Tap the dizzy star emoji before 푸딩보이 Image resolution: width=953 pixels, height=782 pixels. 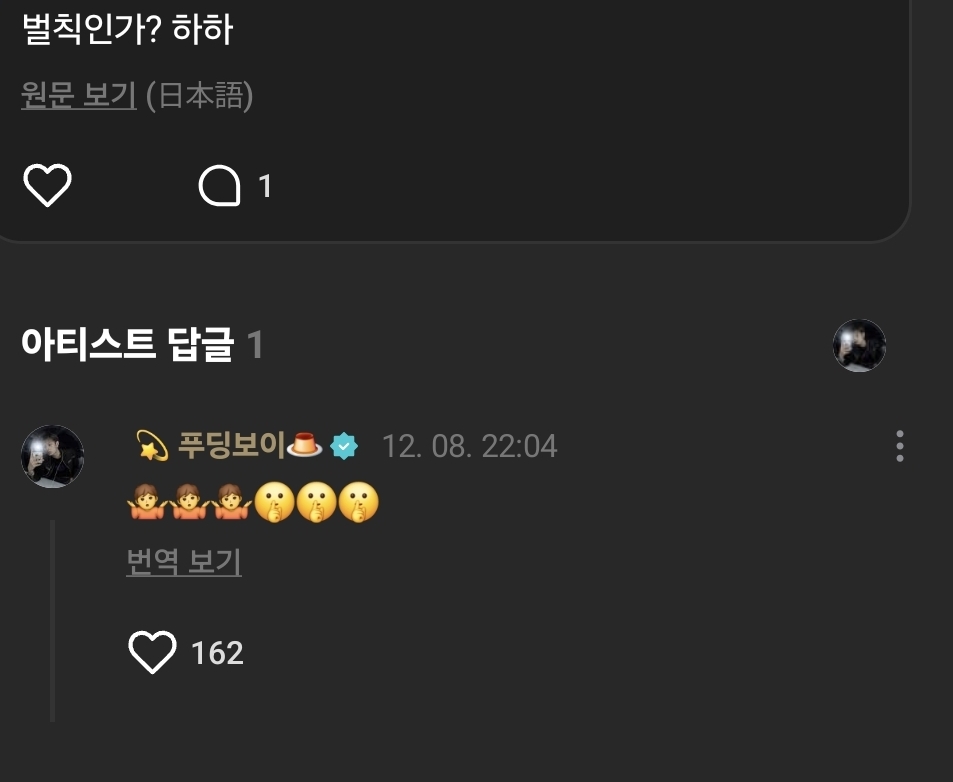pyautogui.click(x=152, y=445)
